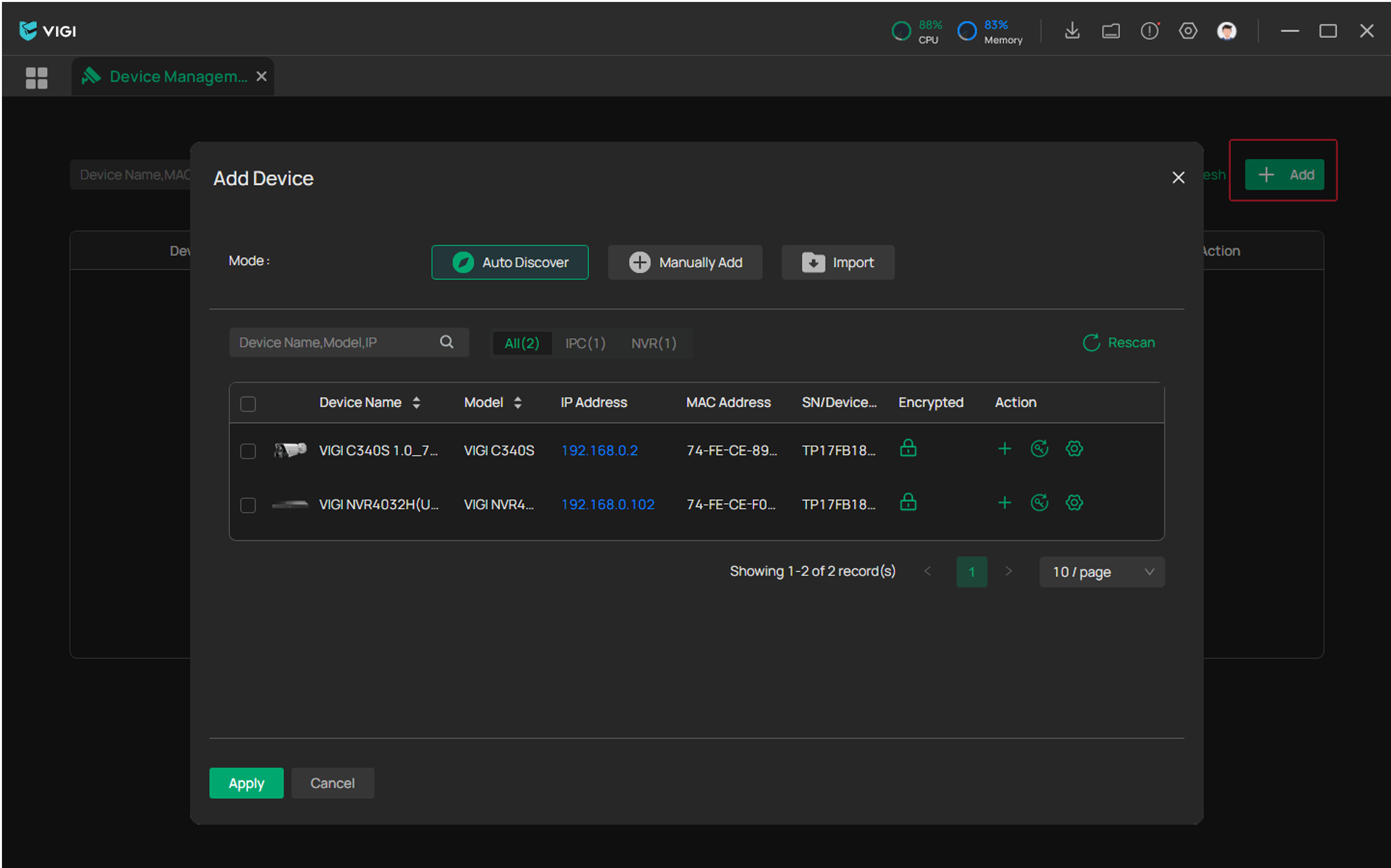Select the NVR(1) filter tab
The image size is (1391, 868).
[653, 343]
